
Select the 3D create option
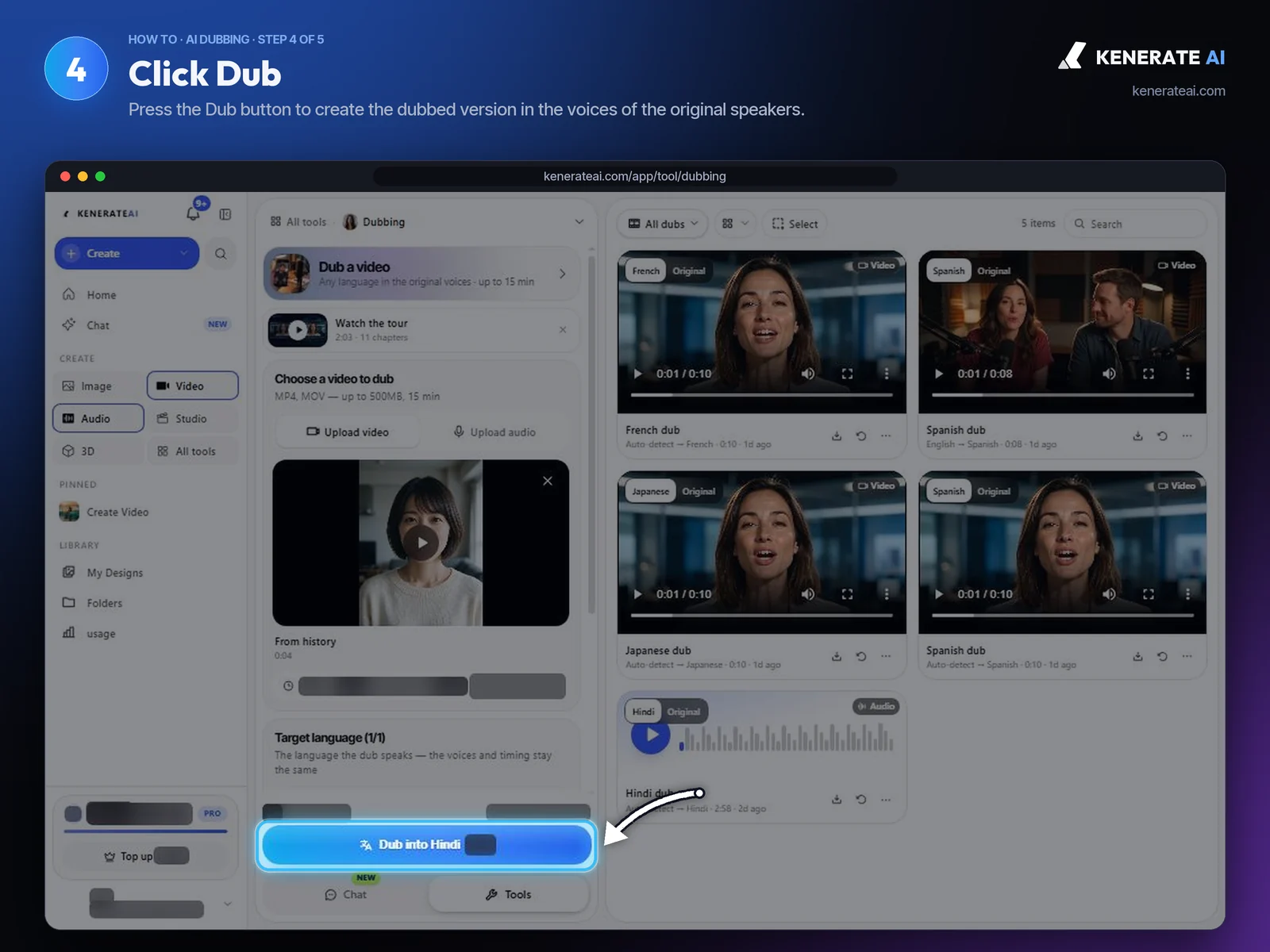98,451
